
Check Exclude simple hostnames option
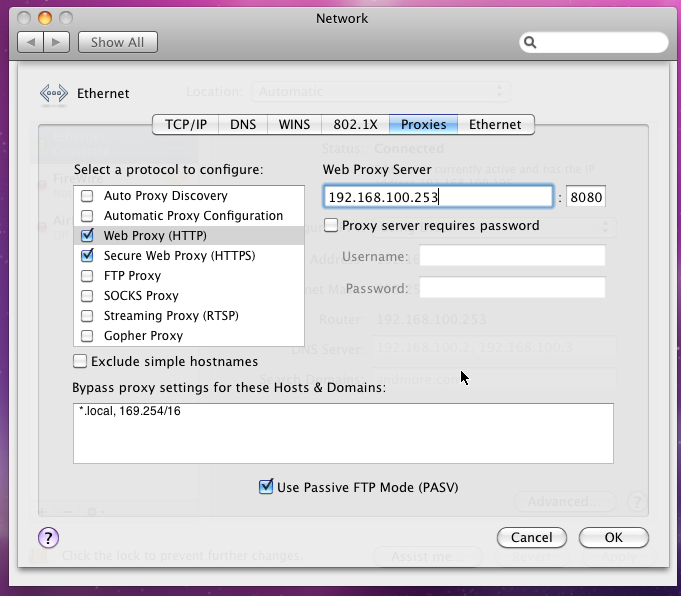coord(80,362)
